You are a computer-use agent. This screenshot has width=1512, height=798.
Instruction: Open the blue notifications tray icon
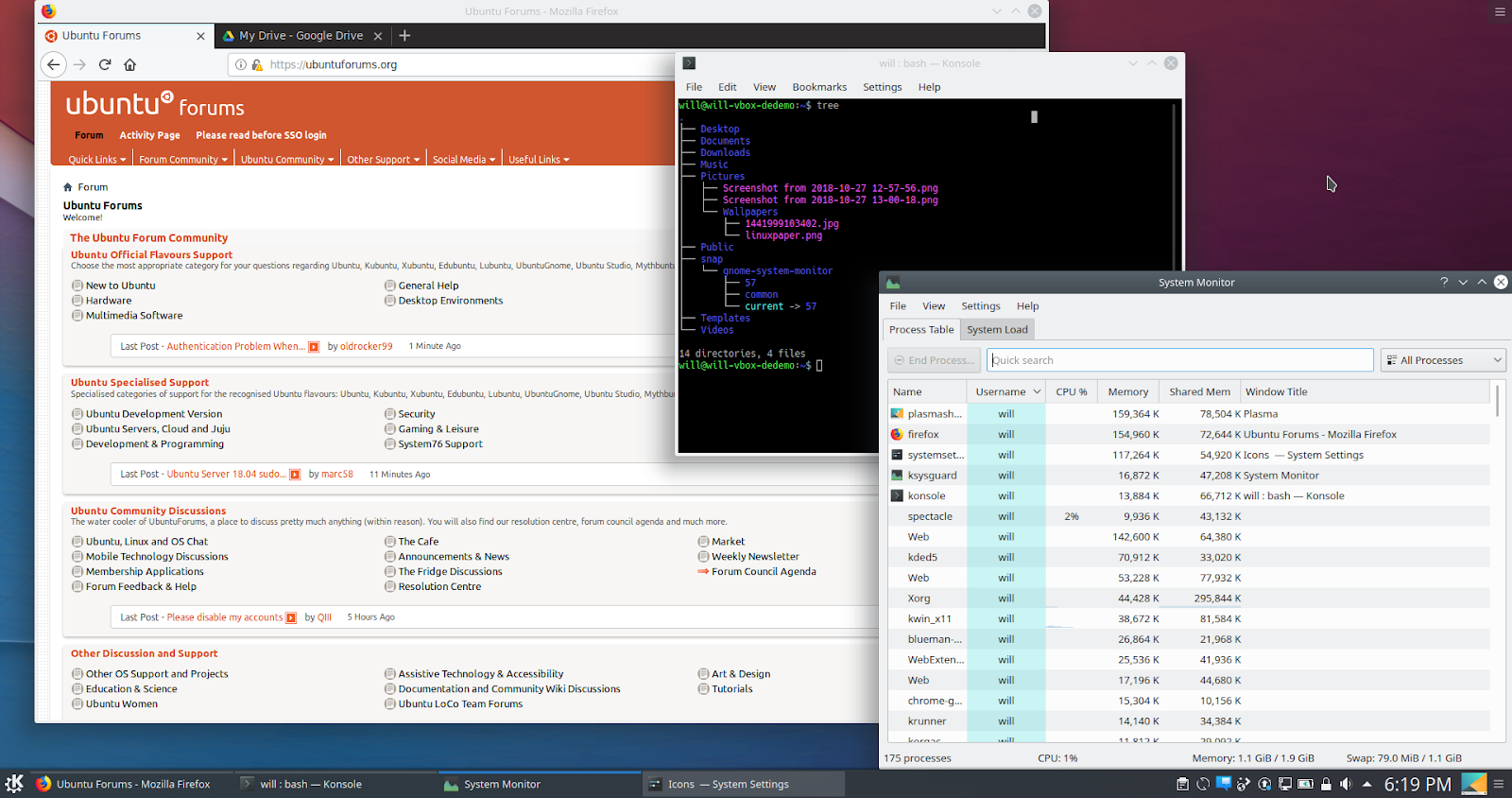[1224, 783]
